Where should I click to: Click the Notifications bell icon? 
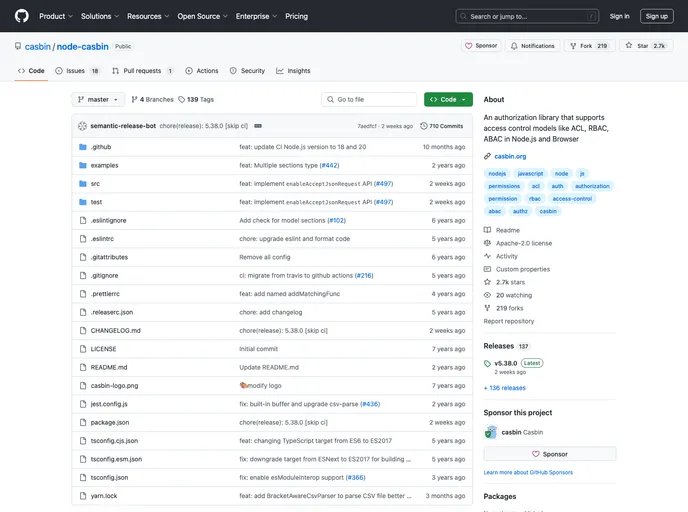coord(514,46)
